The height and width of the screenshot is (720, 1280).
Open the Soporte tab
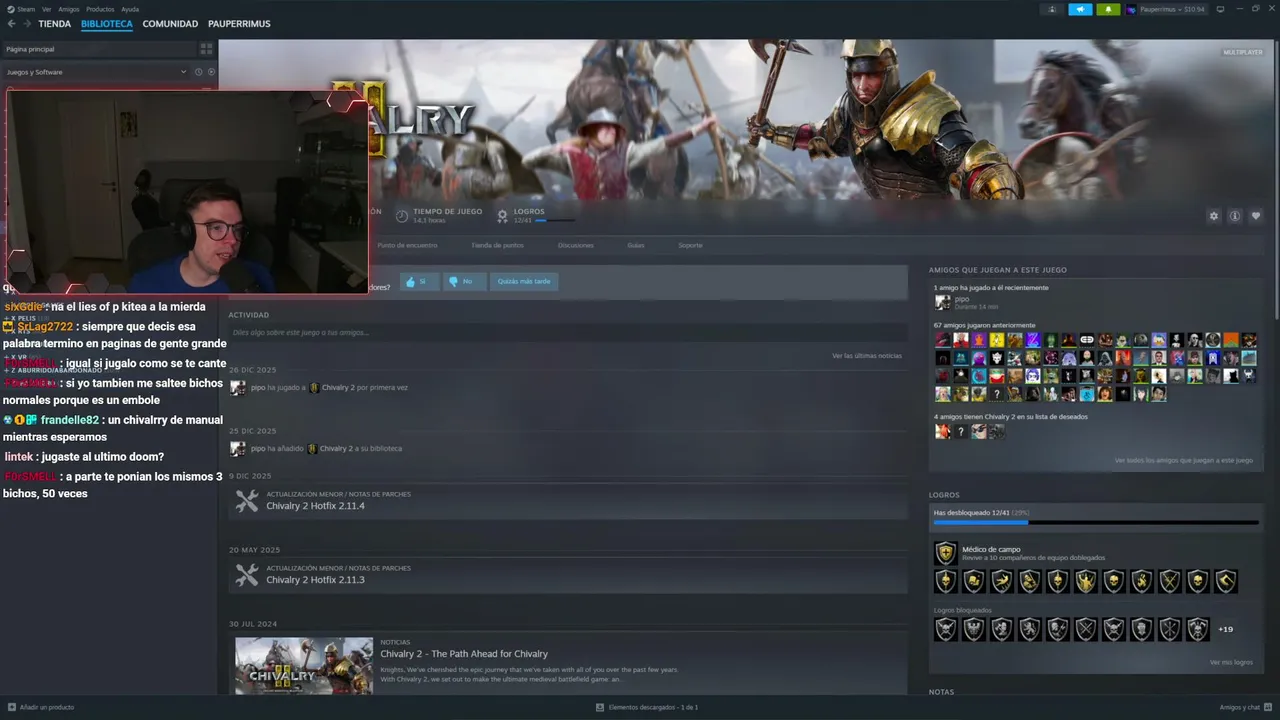pyautogui.click(x=690, y=245)
